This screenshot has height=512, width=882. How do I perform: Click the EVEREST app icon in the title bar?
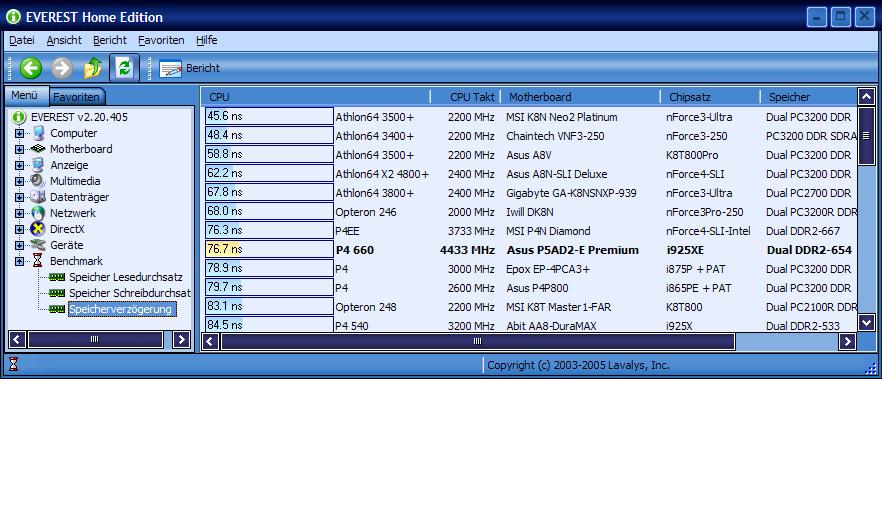pyautogui.click(x=14, y=17)
